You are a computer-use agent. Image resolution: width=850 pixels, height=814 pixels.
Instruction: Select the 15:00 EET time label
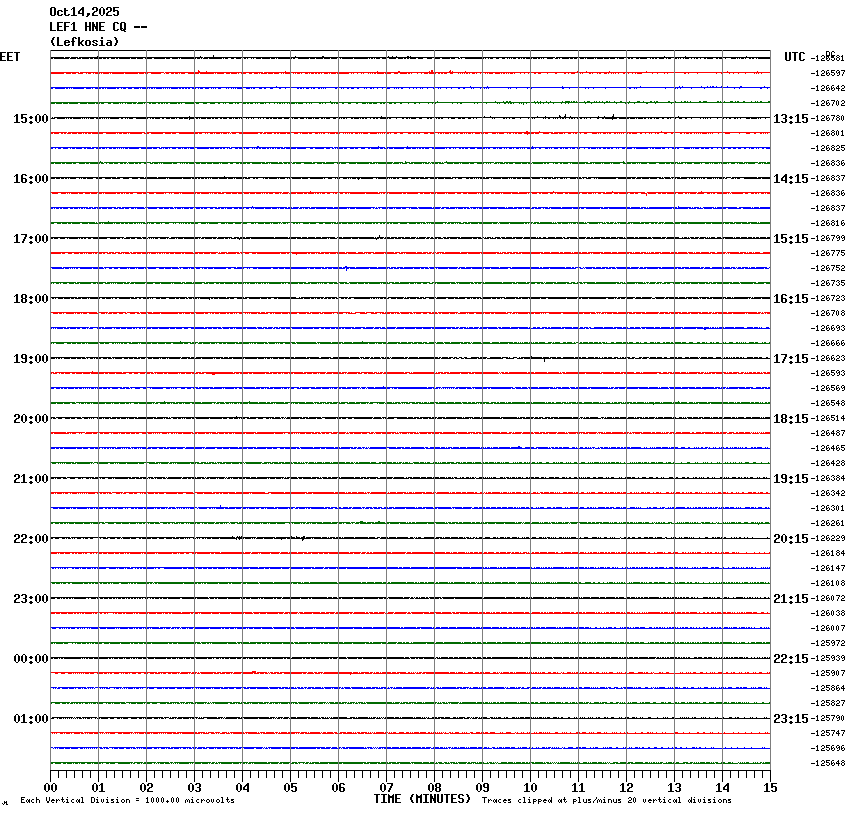click(x=30, y=119)
